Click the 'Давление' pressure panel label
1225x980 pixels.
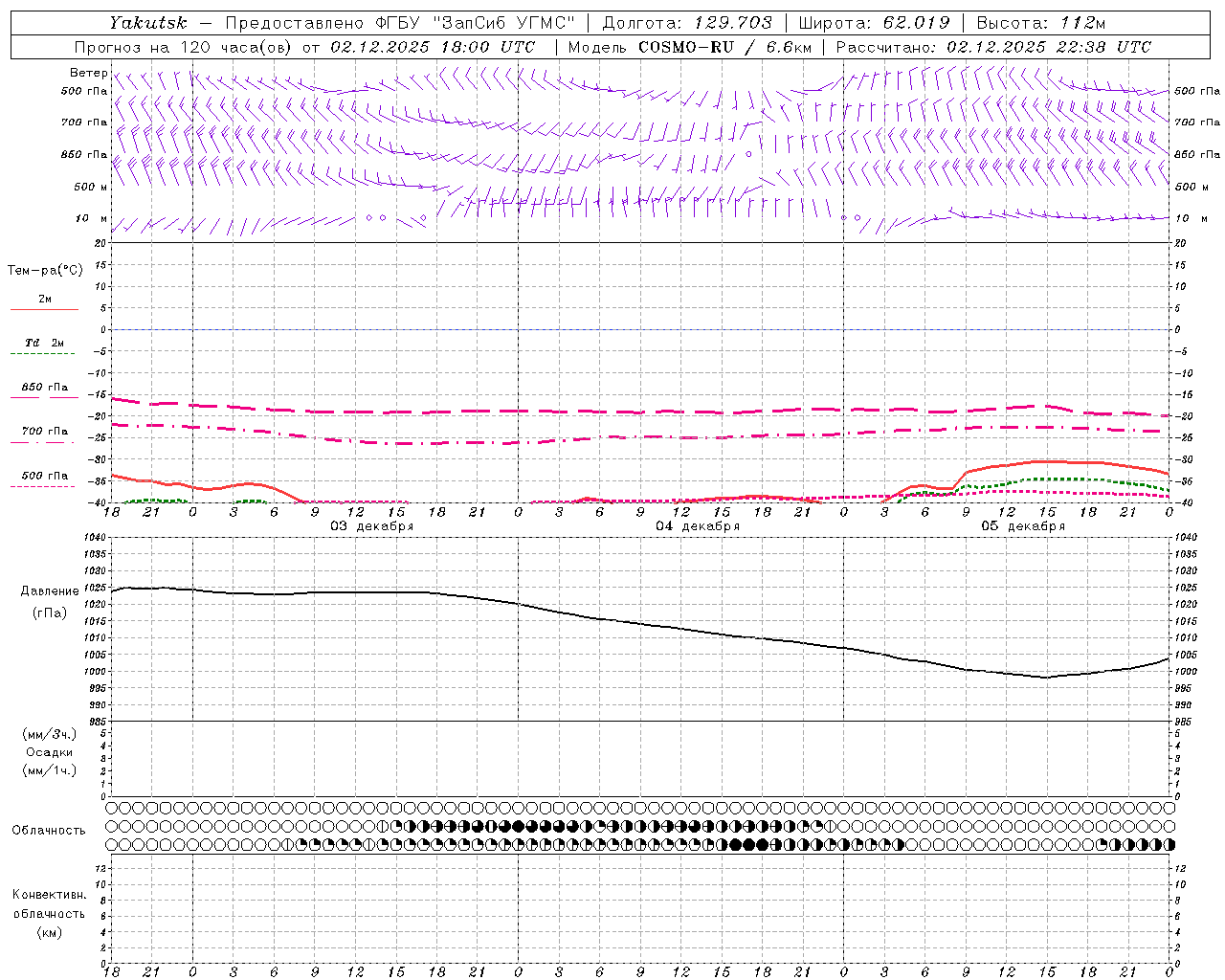[x=49, y=591]
